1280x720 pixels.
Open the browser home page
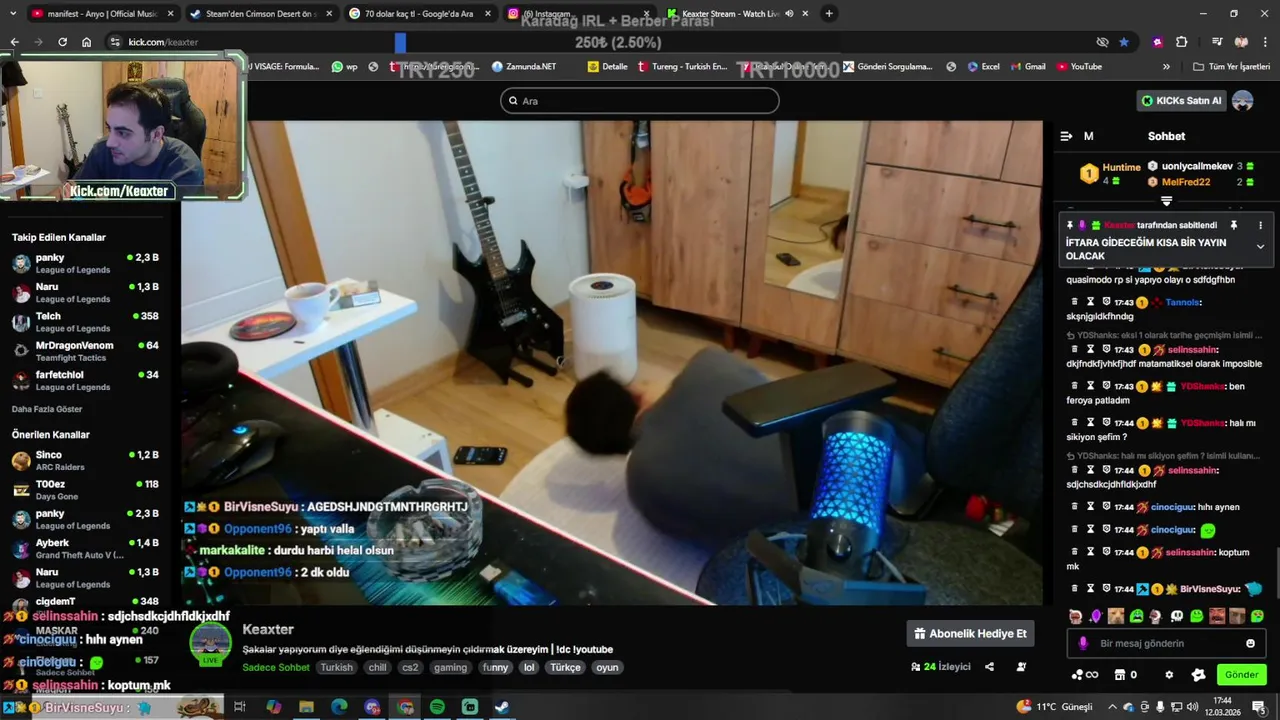click(86, 42)
